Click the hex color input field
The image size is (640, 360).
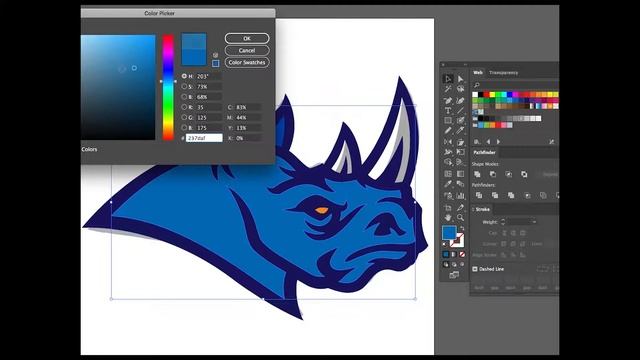tap(204, 138)
